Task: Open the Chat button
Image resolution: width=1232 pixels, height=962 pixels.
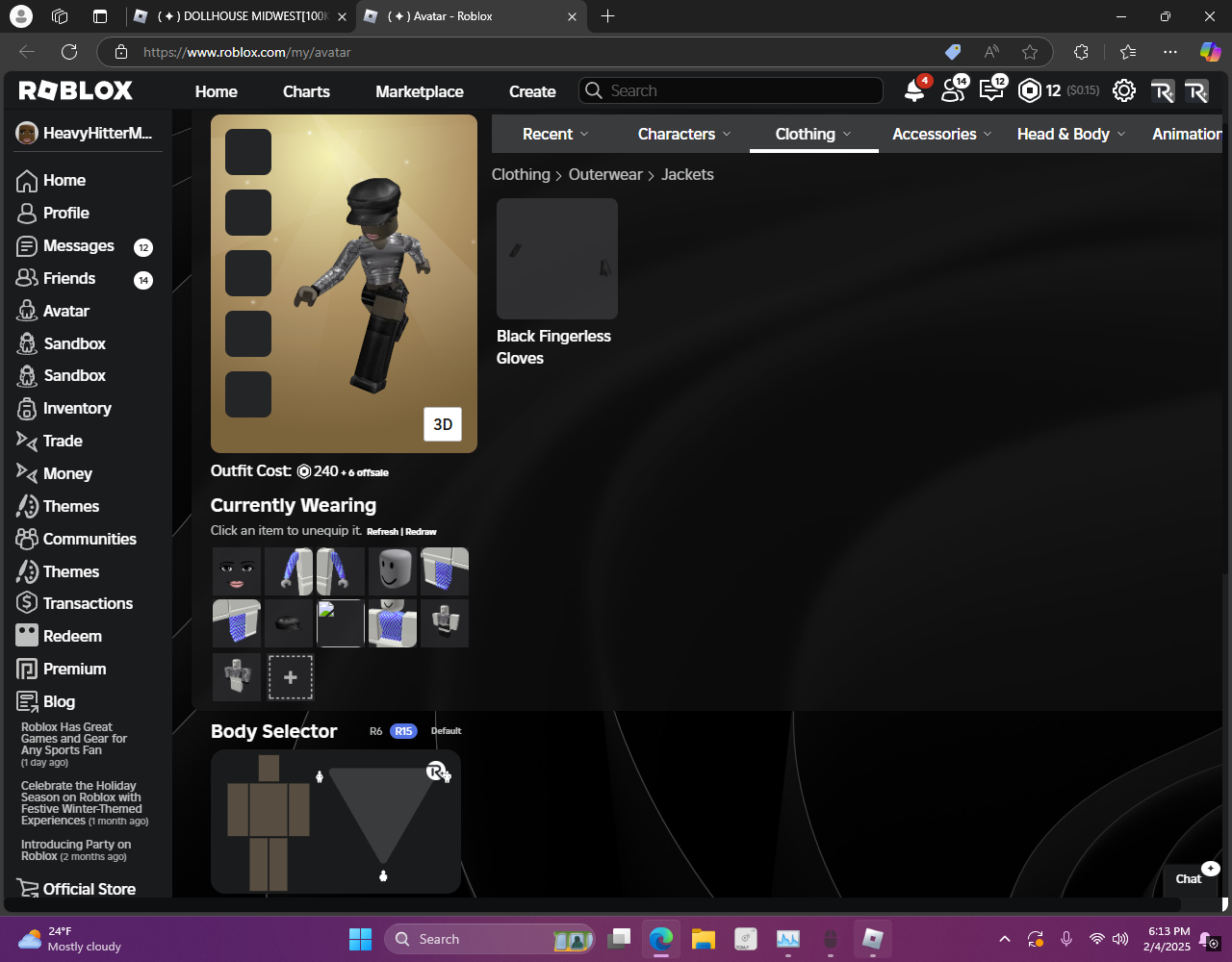Action: coord(1189,878)
